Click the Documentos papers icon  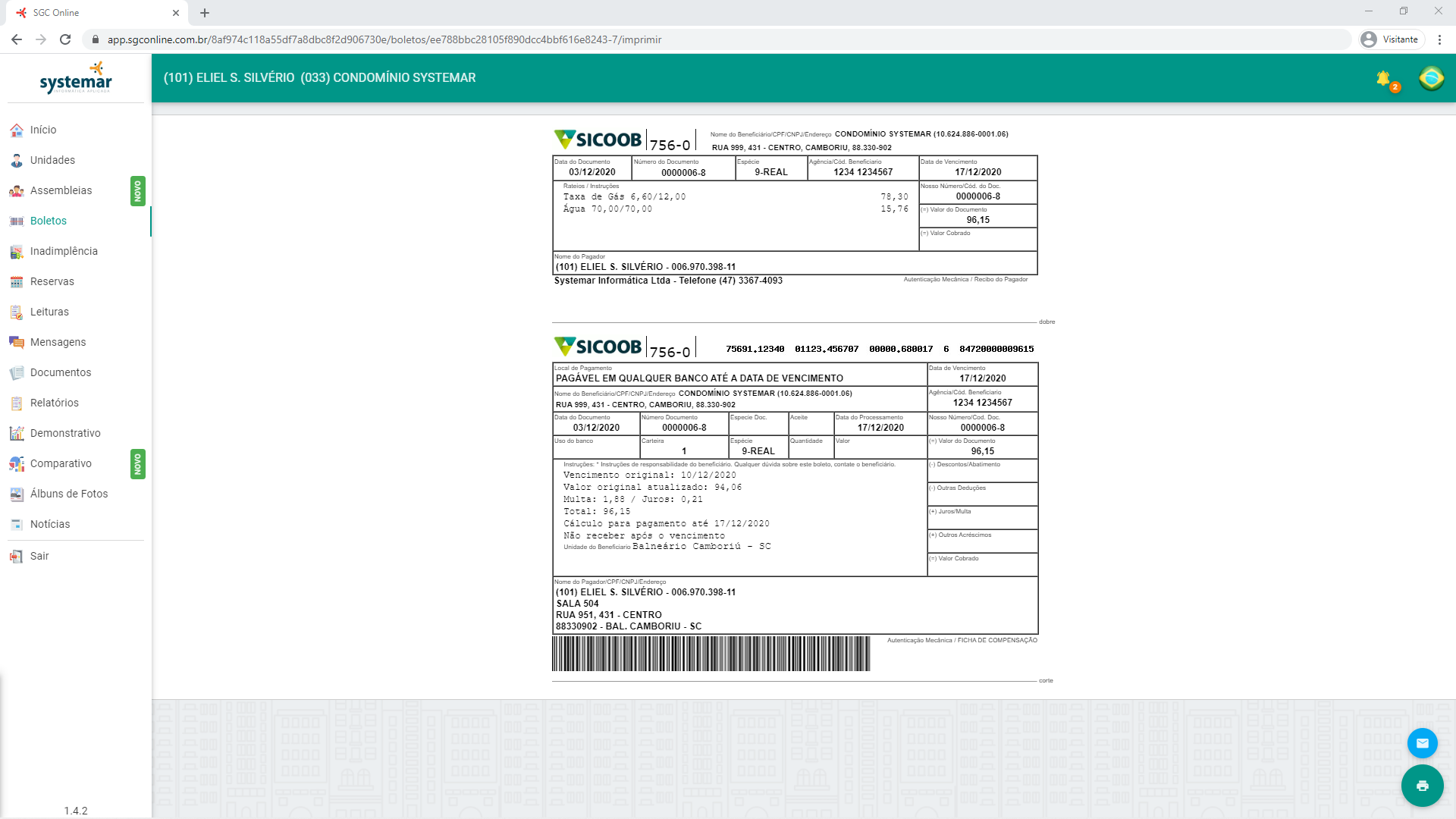coord(17,372)
